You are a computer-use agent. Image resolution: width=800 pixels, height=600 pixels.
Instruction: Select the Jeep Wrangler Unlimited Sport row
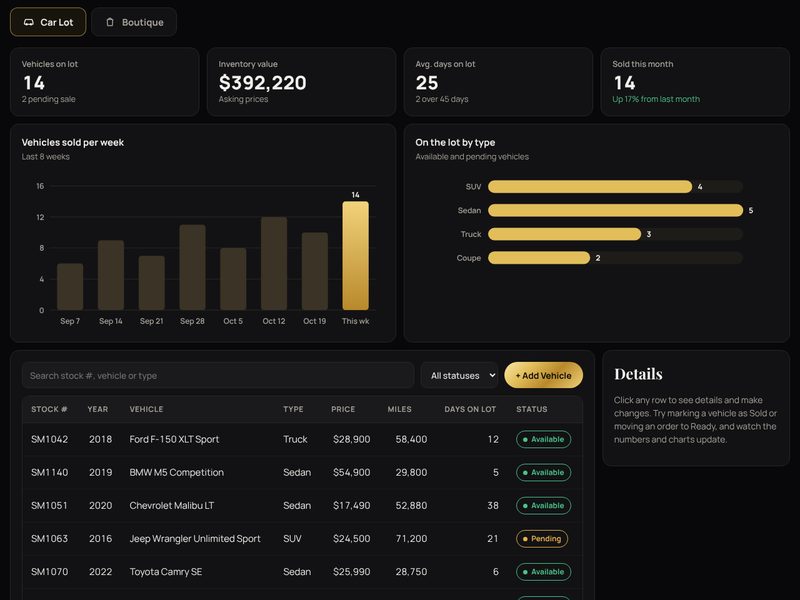pos(302,539)
